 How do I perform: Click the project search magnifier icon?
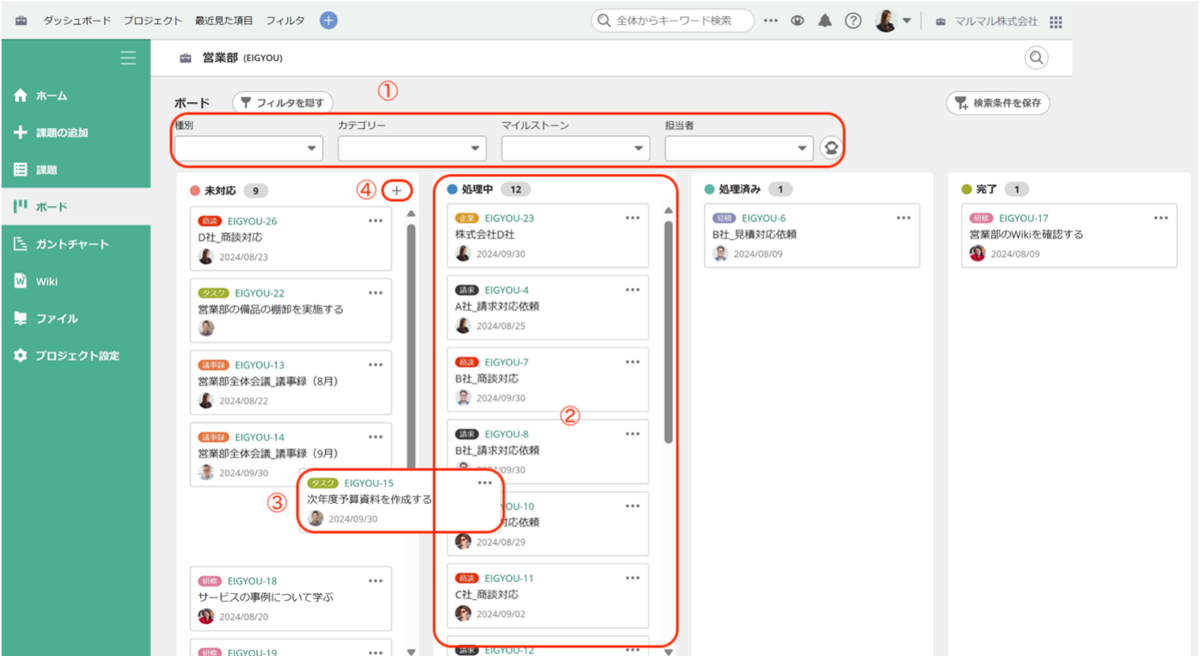(1036, 58)
